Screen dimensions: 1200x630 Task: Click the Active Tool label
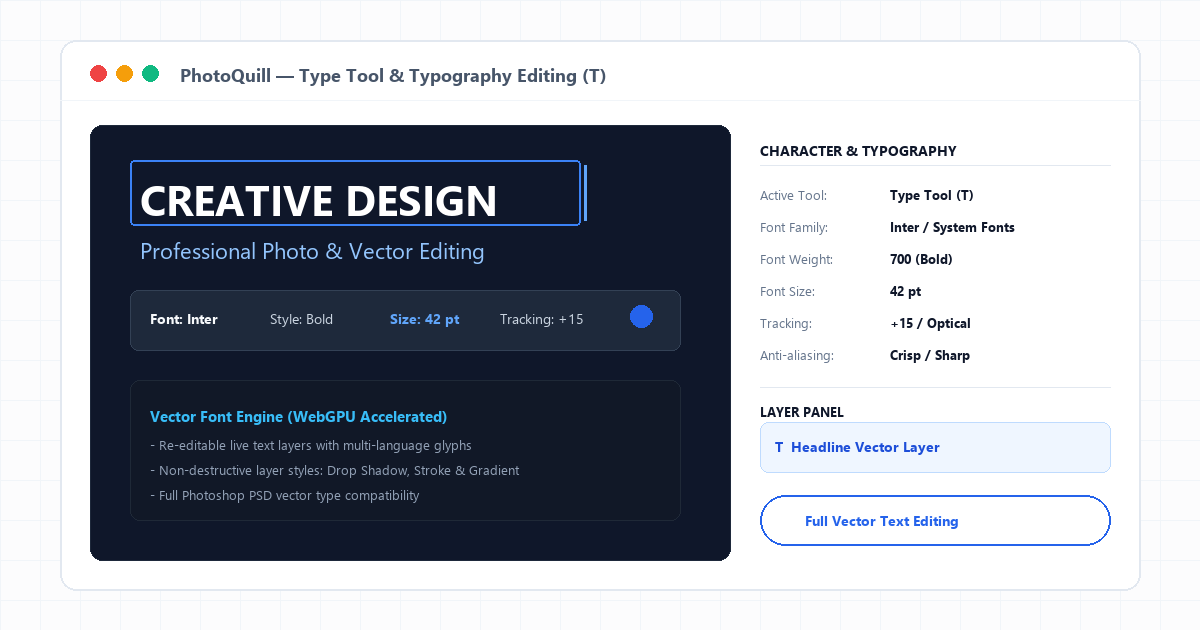(x=793, y=195)
